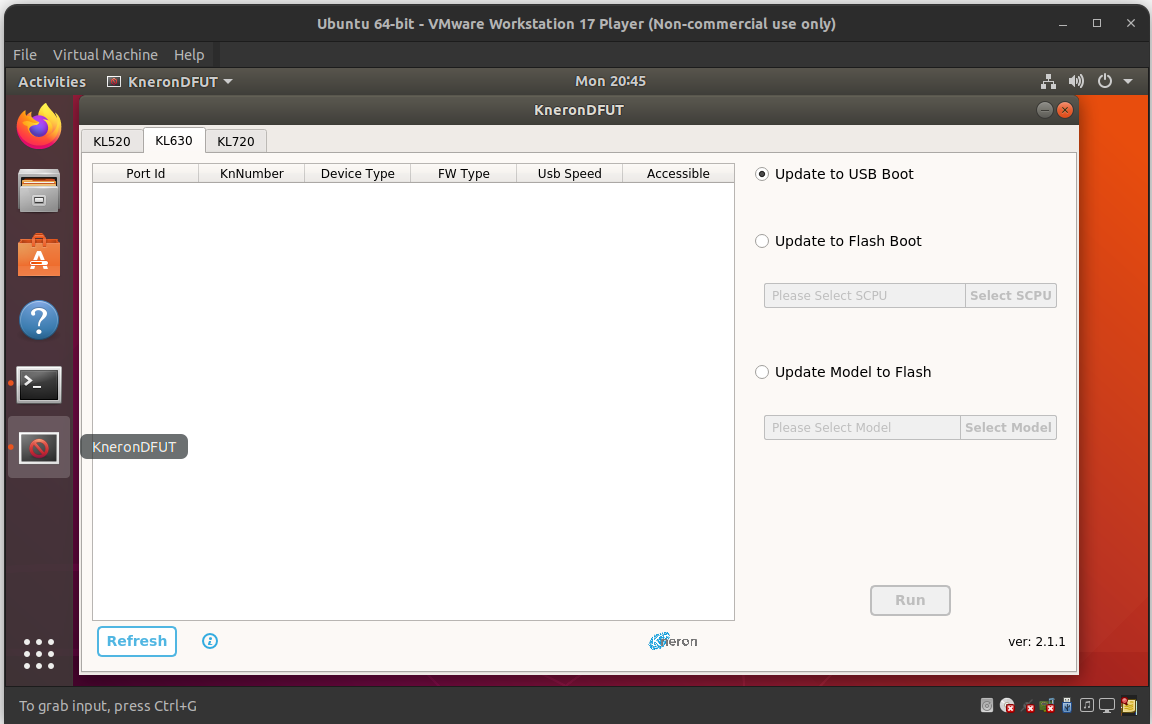Click the green card device icon in VMware bar
This screenshot has width=1152, height=724.
[1047, 706]
